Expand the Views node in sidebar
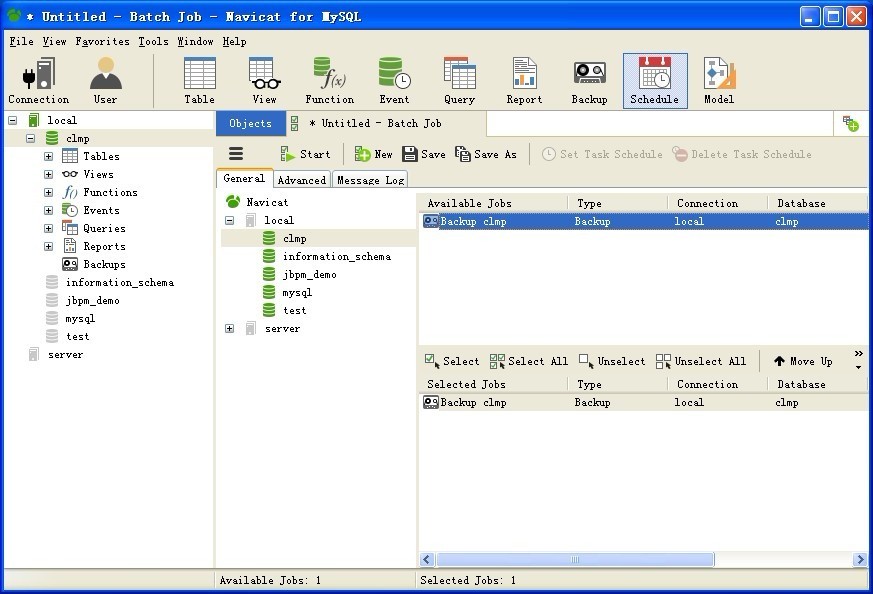The width and height of the screenshot is (873, 594). coord(48,174)
